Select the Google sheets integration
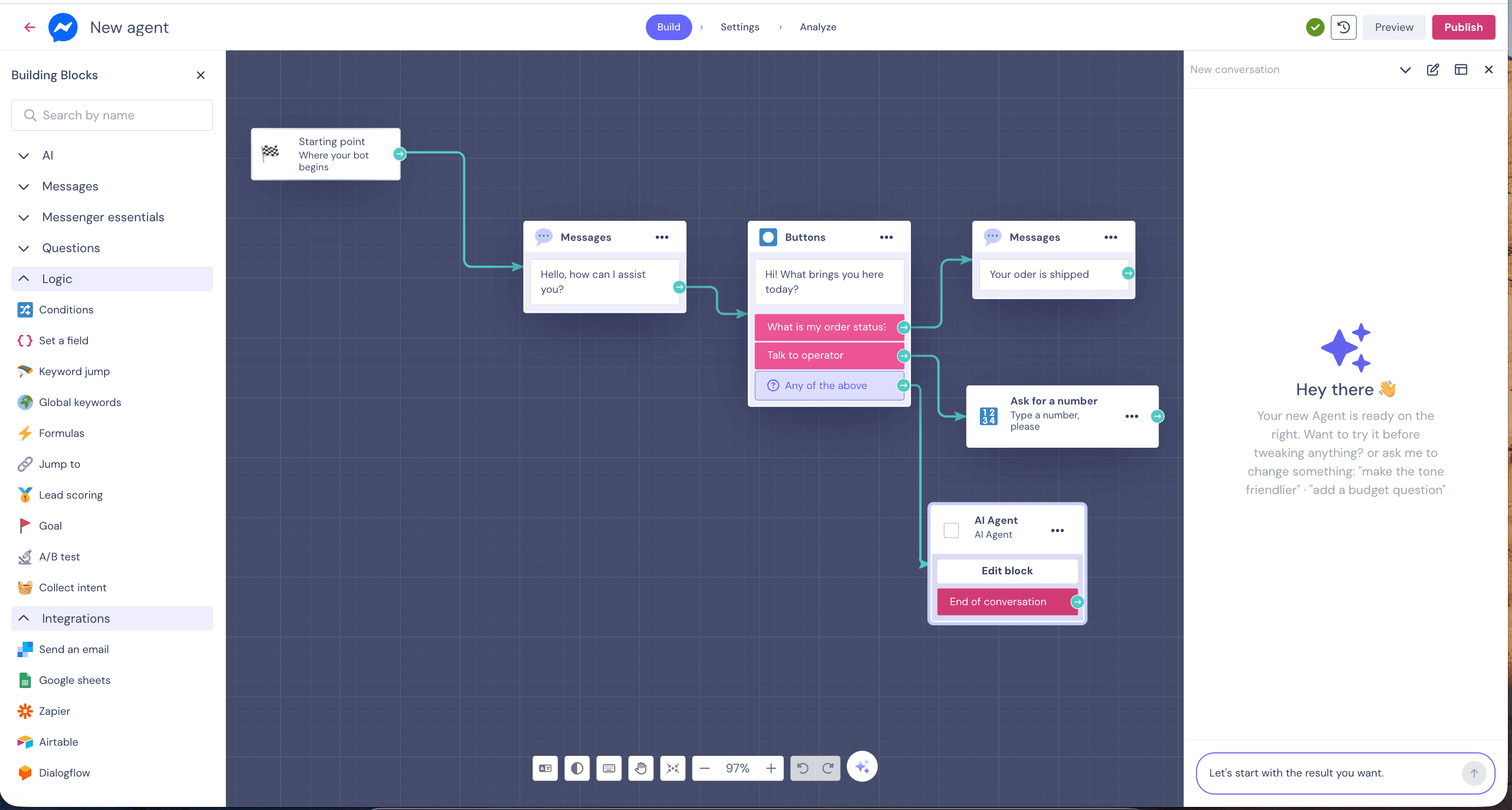This screenshot has width=1512, height=810. pyautogui.click(x=64, y=680)
